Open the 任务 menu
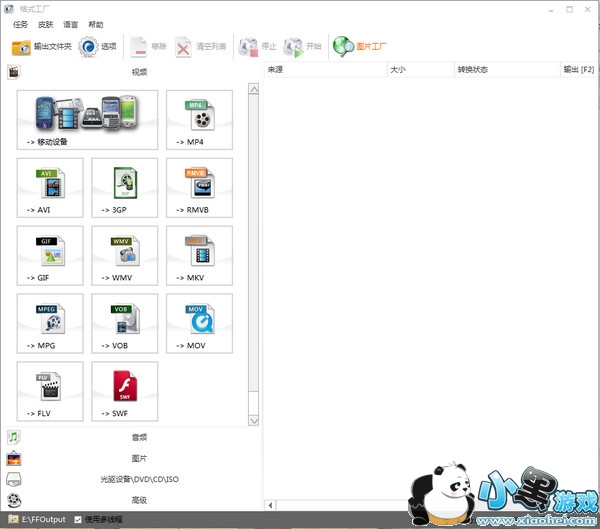Viewport: 600px width, 529px height. tap(20, 24)
